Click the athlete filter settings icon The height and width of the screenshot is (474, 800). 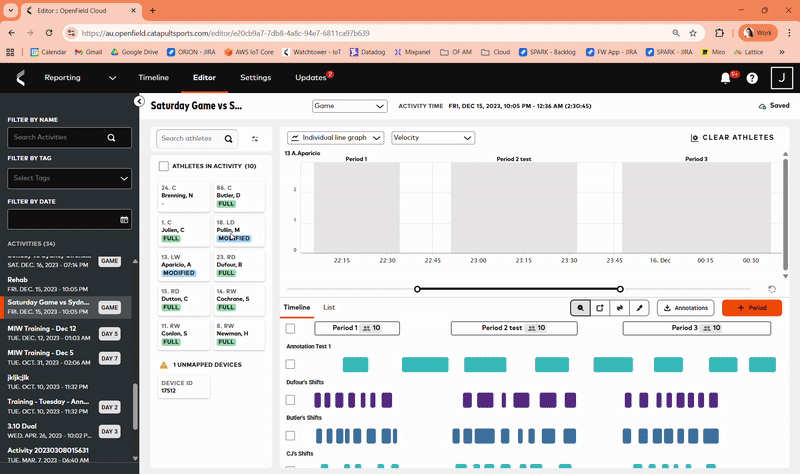tap(255, 139)
